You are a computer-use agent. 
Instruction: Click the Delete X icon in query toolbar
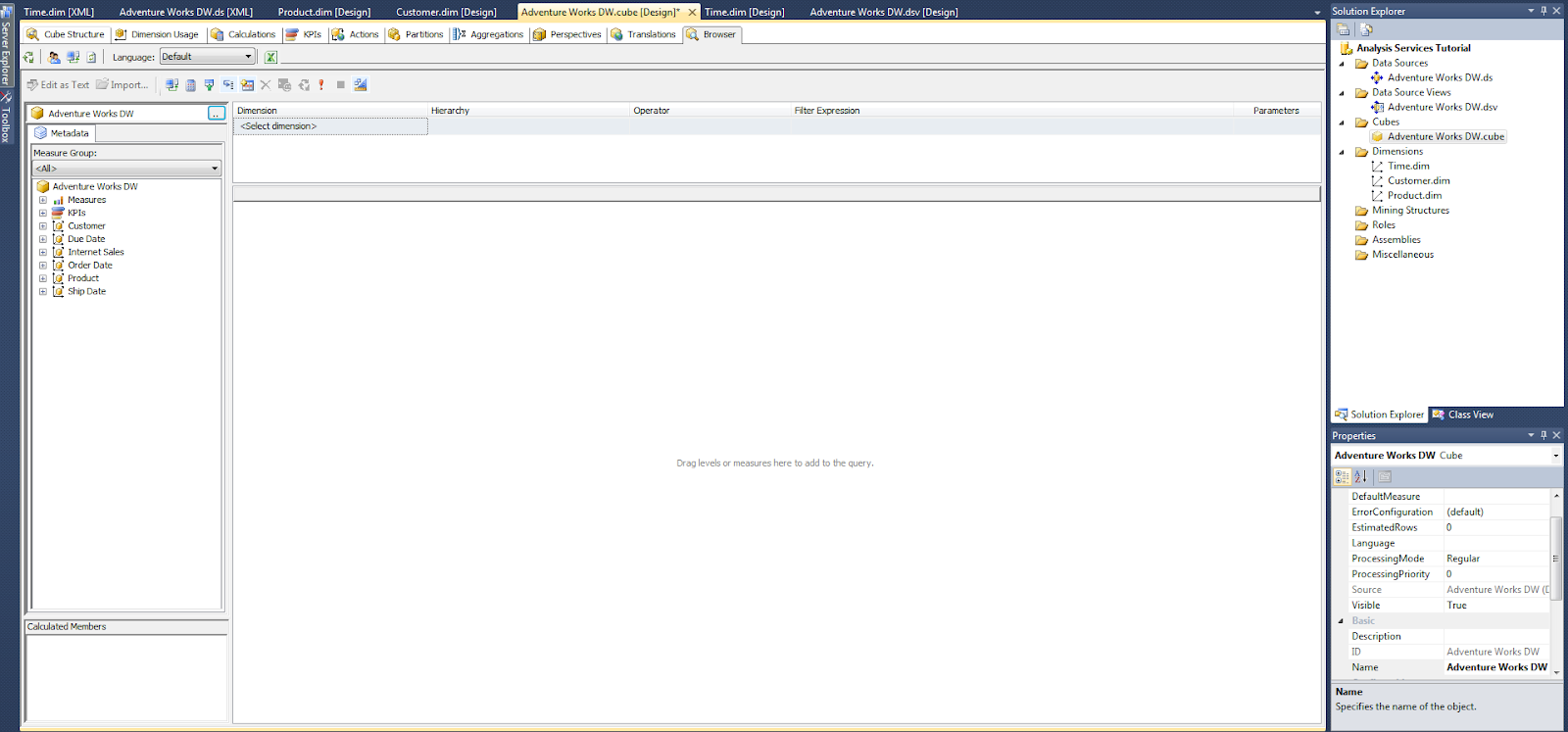click(x=266, y=85)
